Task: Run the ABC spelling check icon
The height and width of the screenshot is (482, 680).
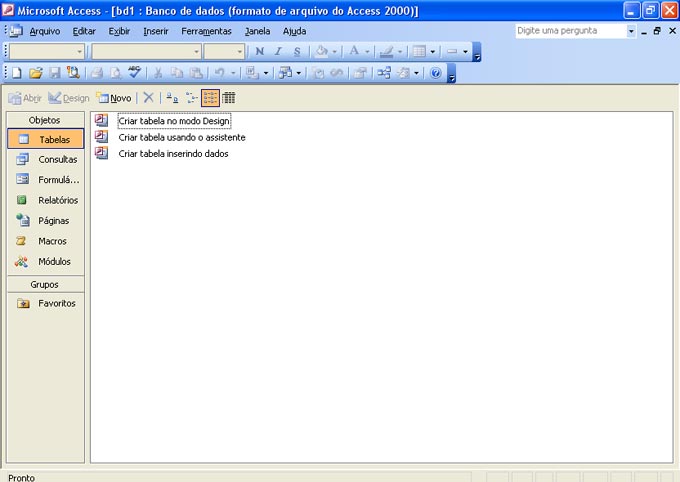Action: [x=134, y=73]
